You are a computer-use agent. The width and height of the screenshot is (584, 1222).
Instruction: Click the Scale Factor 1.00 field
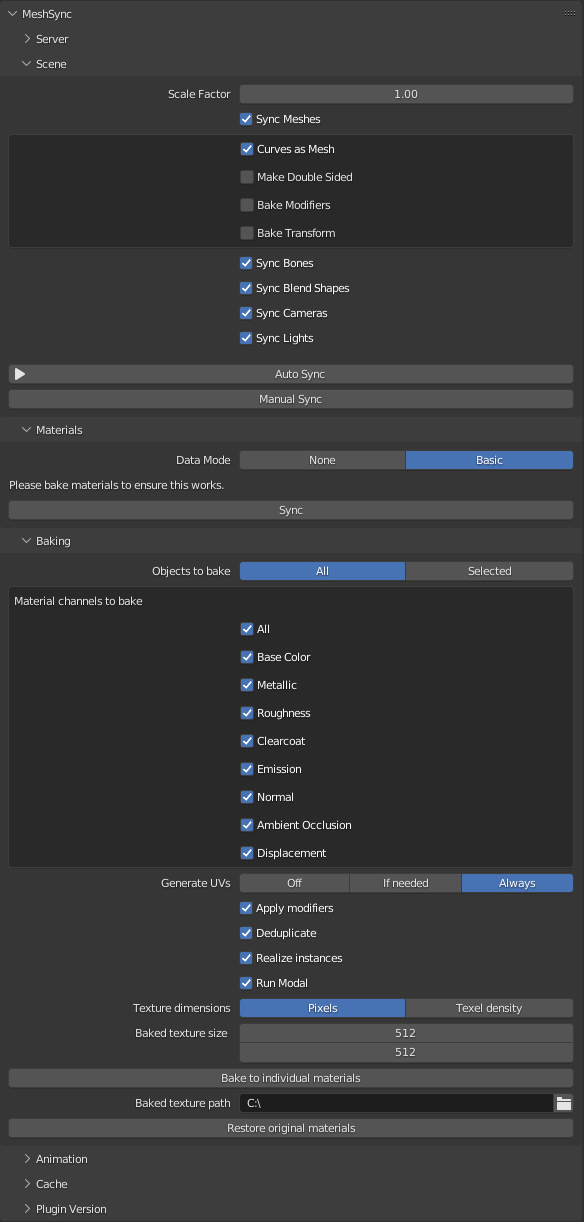pos(406,94)
